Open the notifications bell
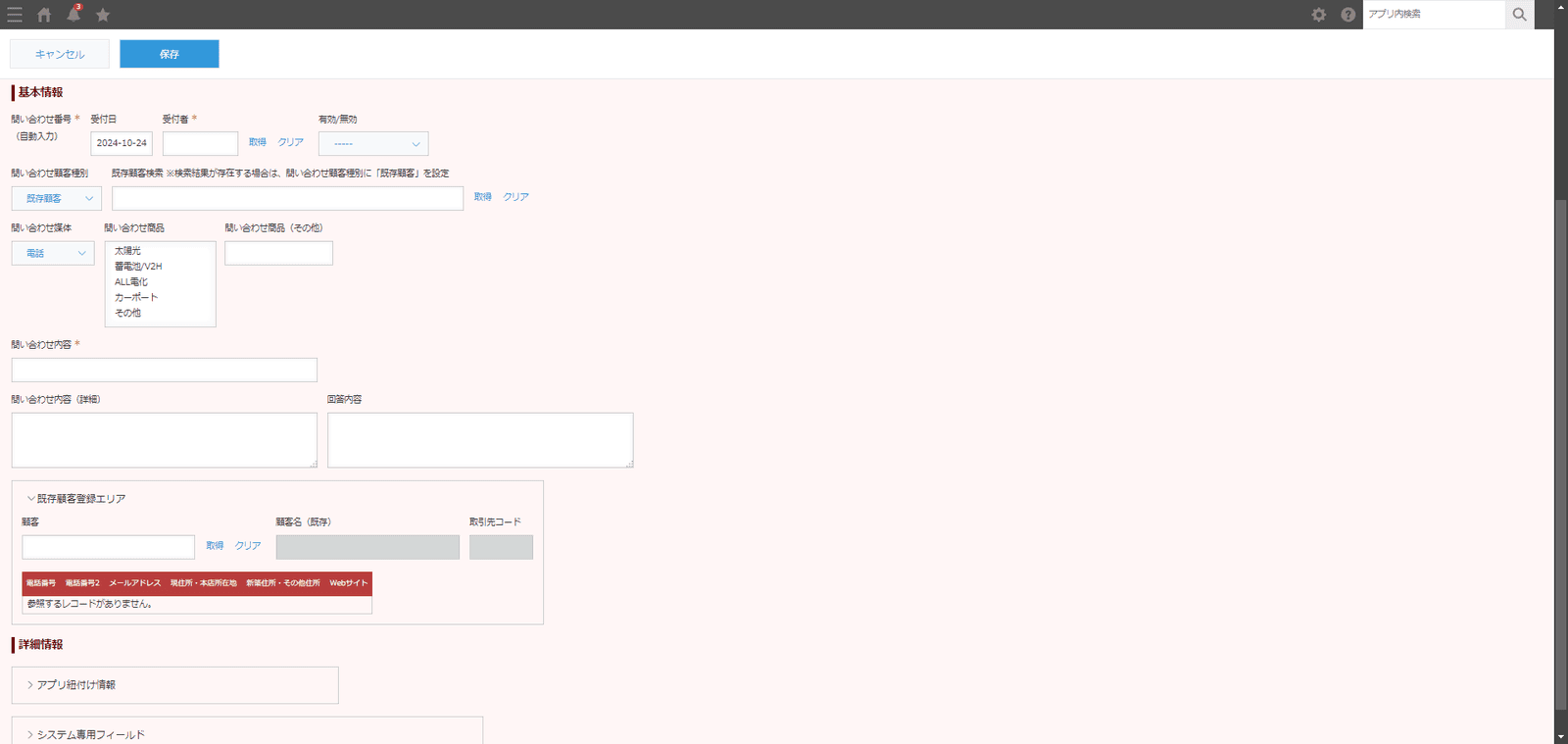Viewport: 1568px width, 744px height. [73, 14]
